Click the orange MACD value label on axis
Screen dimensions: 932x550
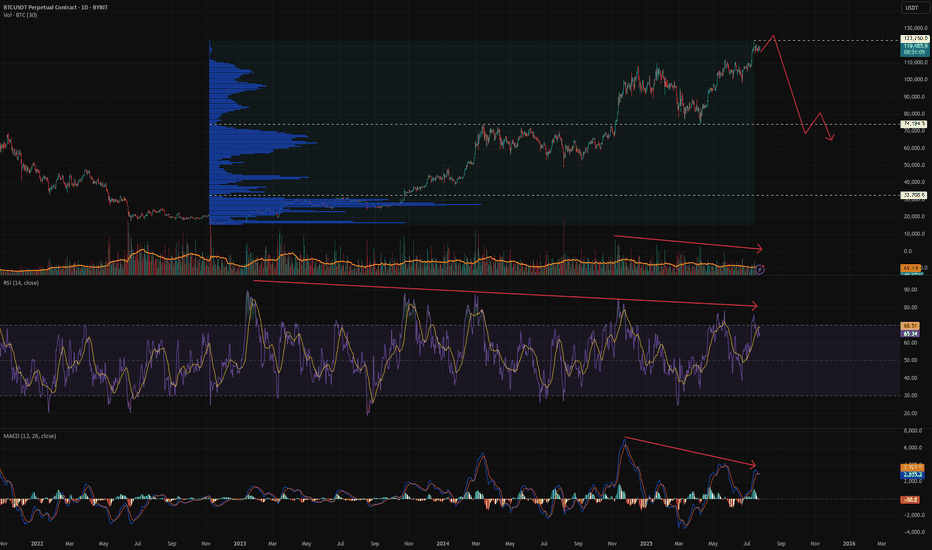912,467
